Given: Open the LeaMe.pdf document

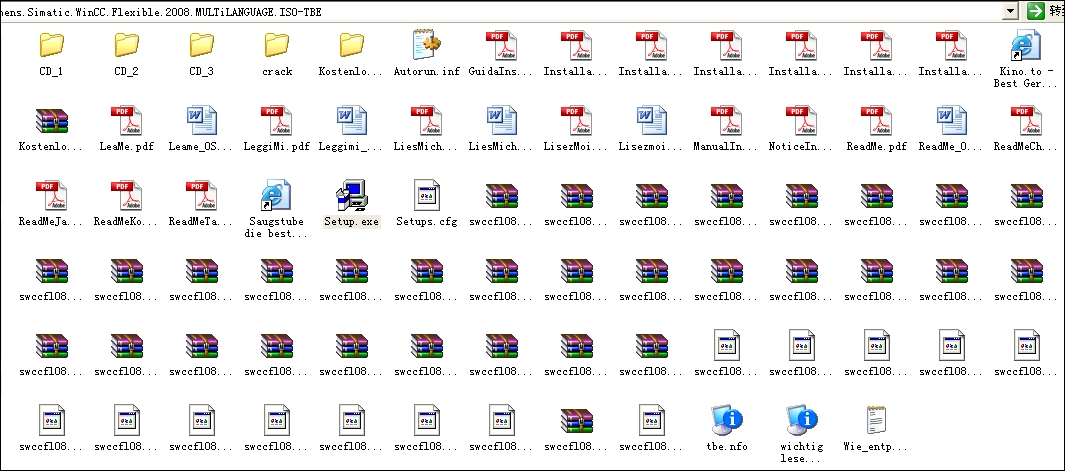Looking at the screenshot, I should click(x=126, y=121).
